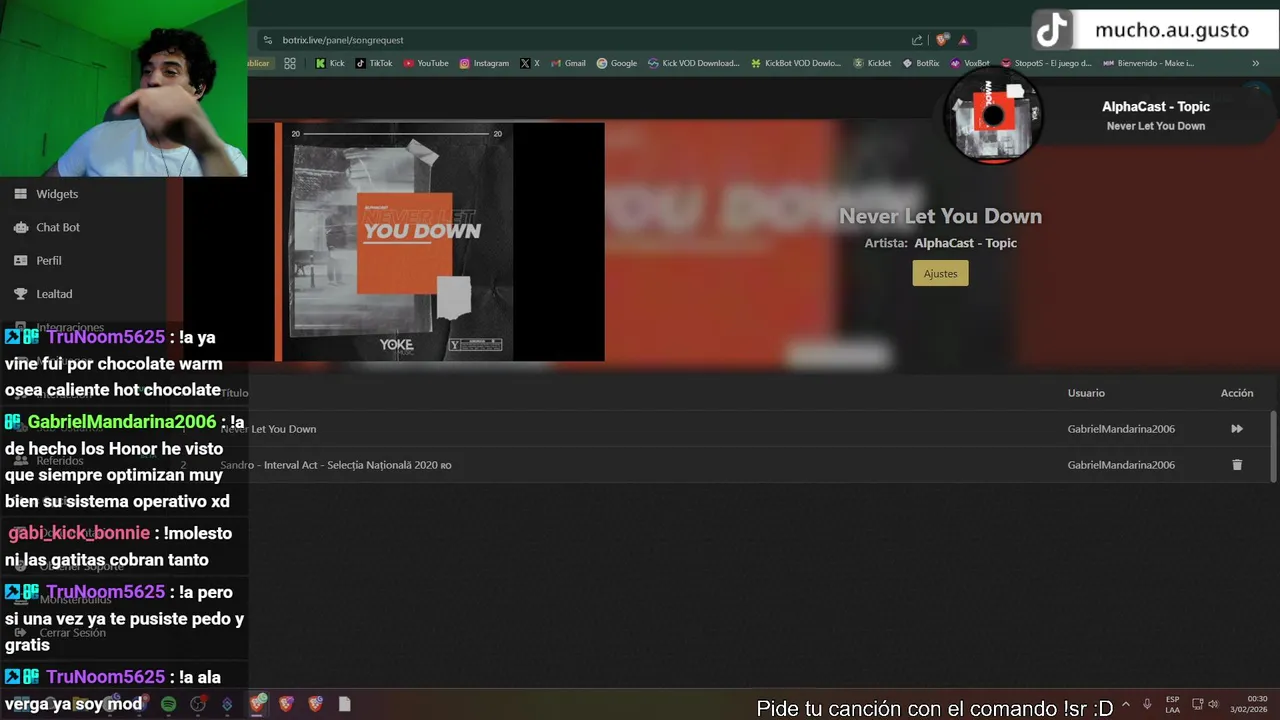Click the spinning album disc widget

[x=992, y=117]
